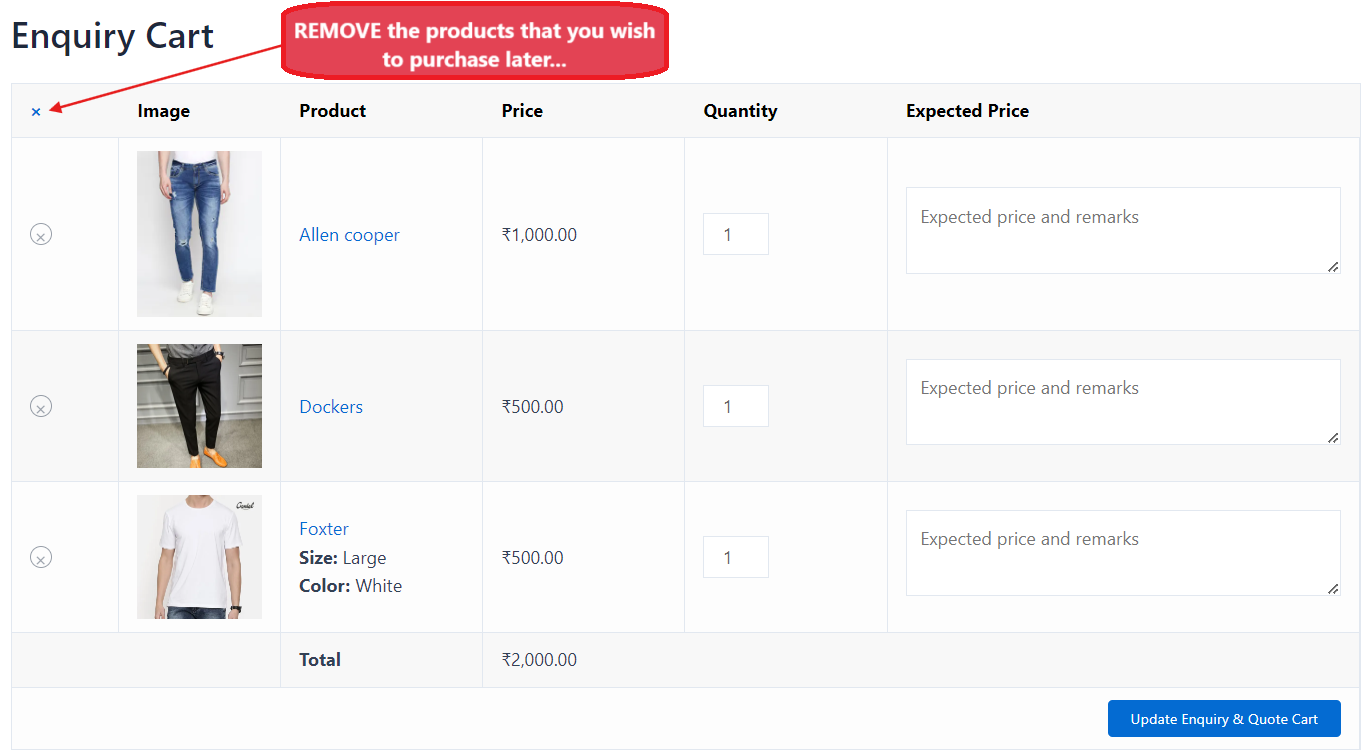Focus the Foxter quantity field
The width and height of the screenshot is (1365, 752).
[735, 557]
